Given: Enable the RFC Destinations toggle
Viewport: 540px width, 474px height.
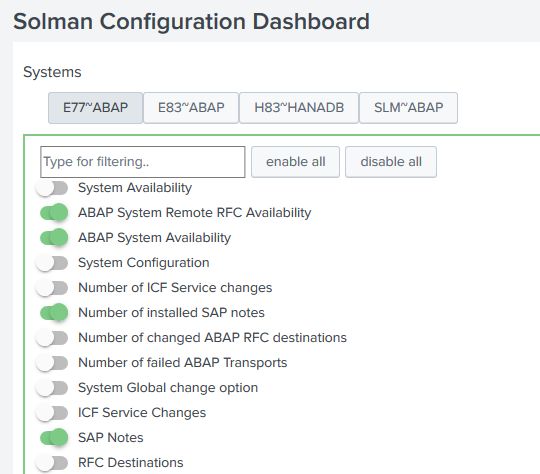Looking at the screenshot, I should click(x=52, y=463).
